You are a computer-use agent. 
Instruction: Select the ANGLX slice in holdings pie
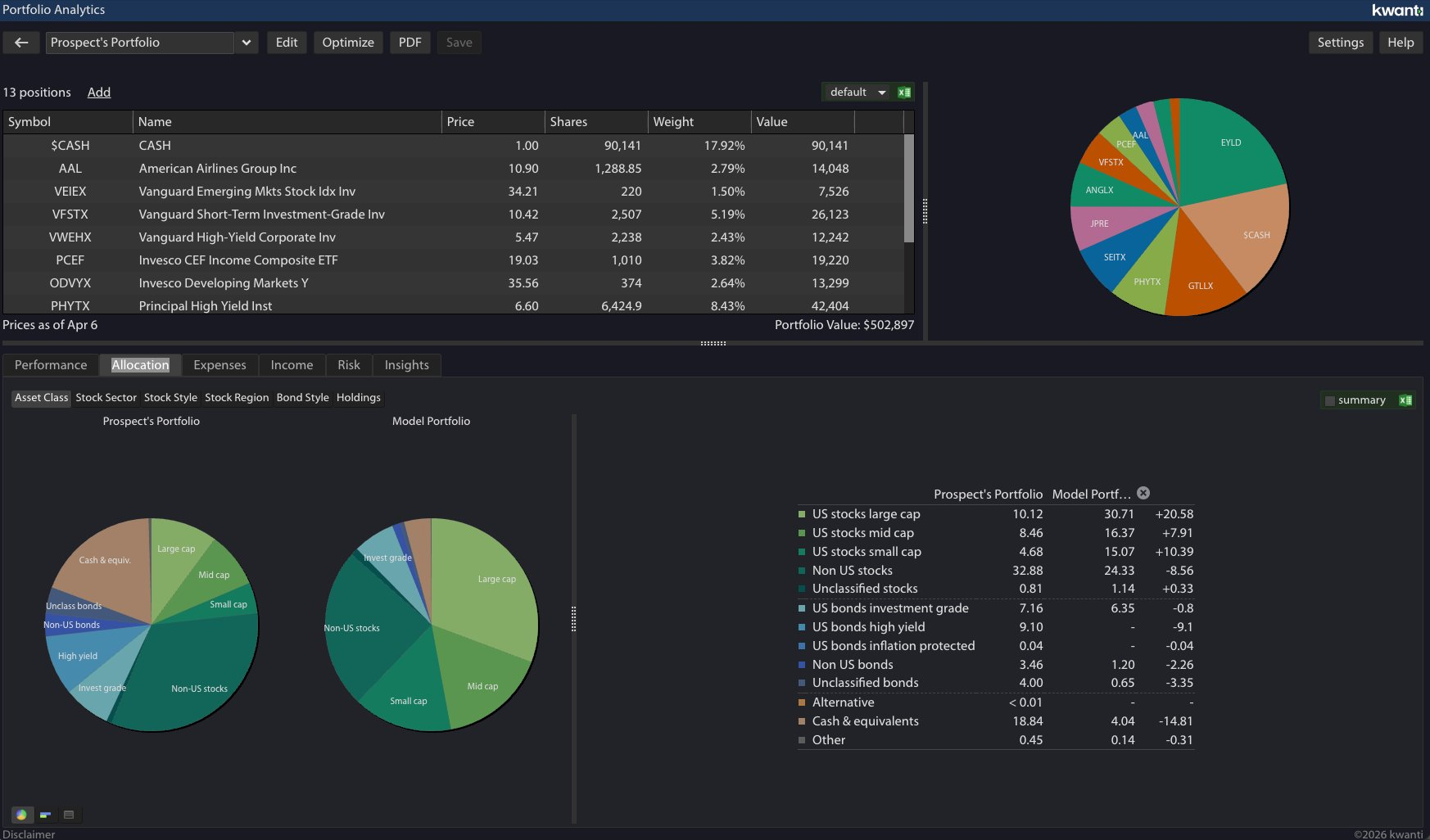pos(1102,189)
